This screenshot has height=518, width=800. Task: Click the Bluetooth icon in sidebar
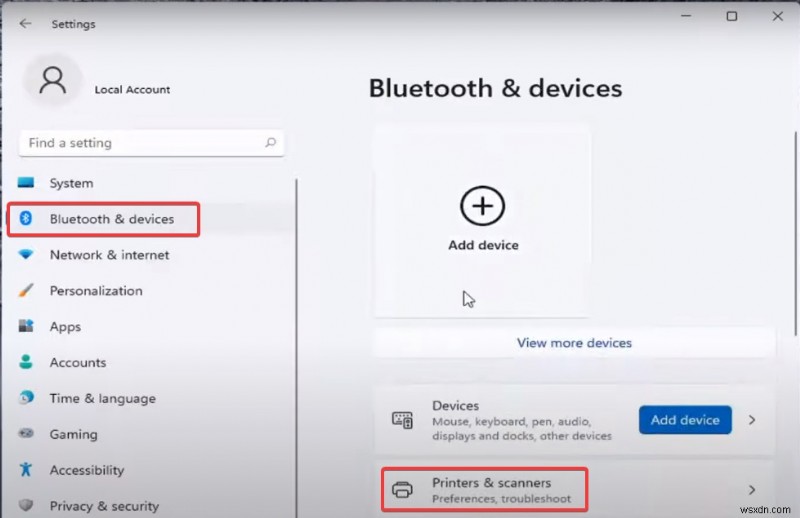(x=27, y=219)
